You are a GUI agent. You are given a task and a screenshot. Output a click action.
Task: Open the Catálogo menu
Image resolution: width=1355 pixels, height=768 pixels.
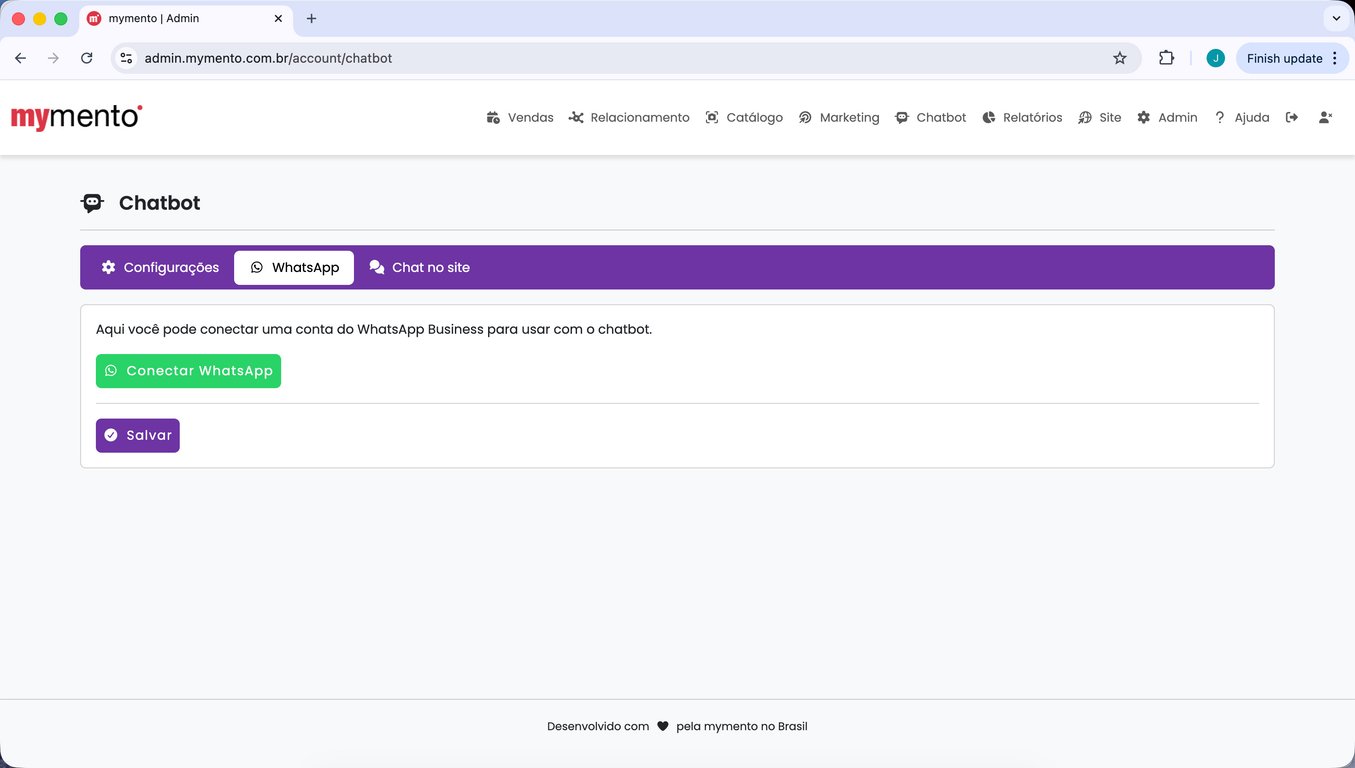point(744,117)
